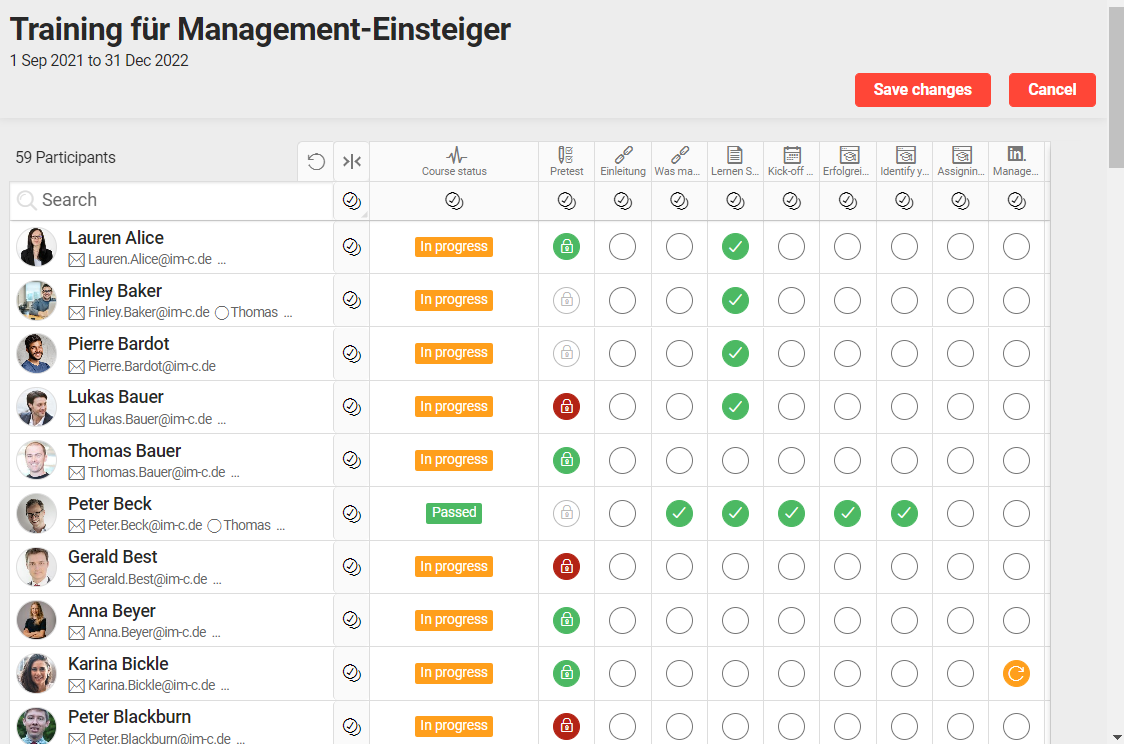Click the LinkedIn Manage column icon
The image size is (1124, 744).
1016,157
